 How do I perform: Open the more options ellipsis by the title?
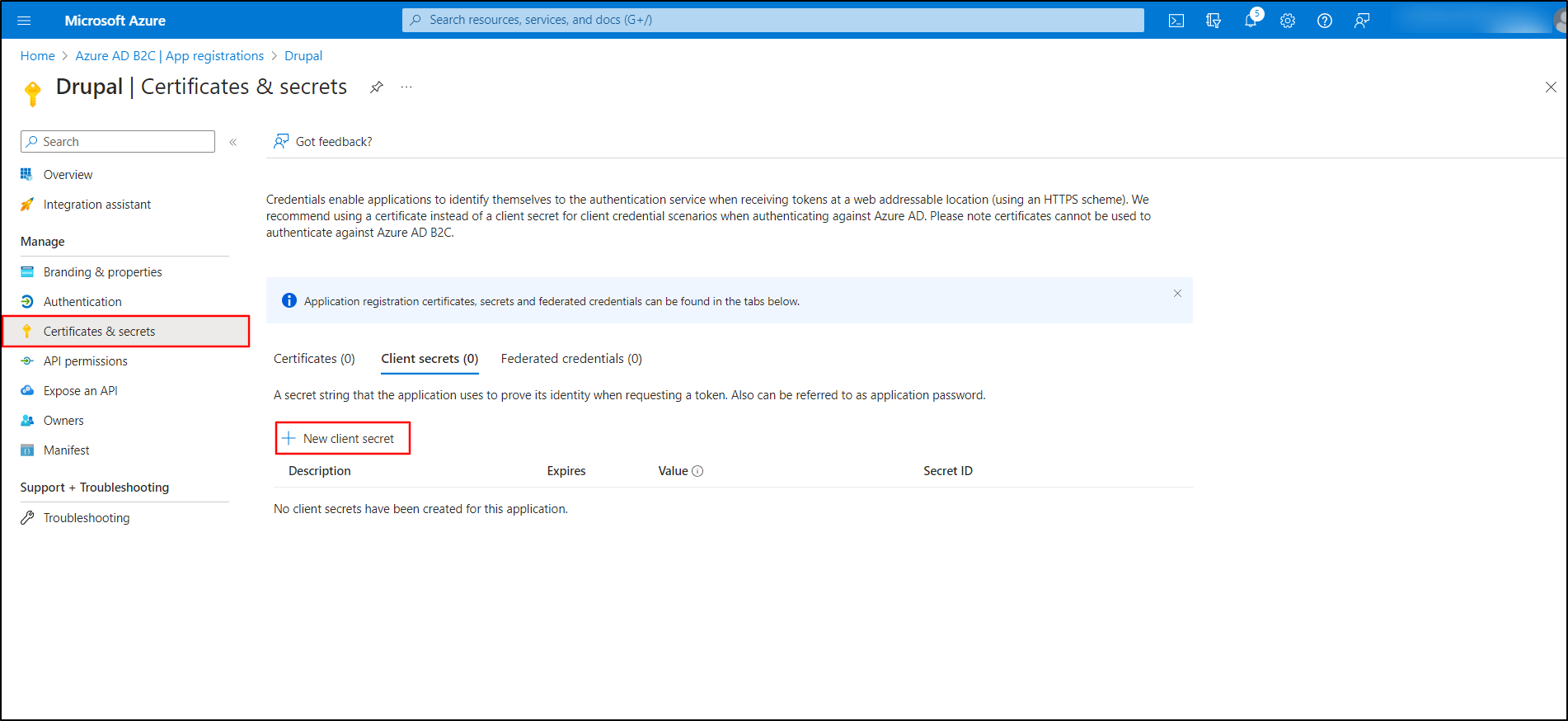tap(406, 87)
